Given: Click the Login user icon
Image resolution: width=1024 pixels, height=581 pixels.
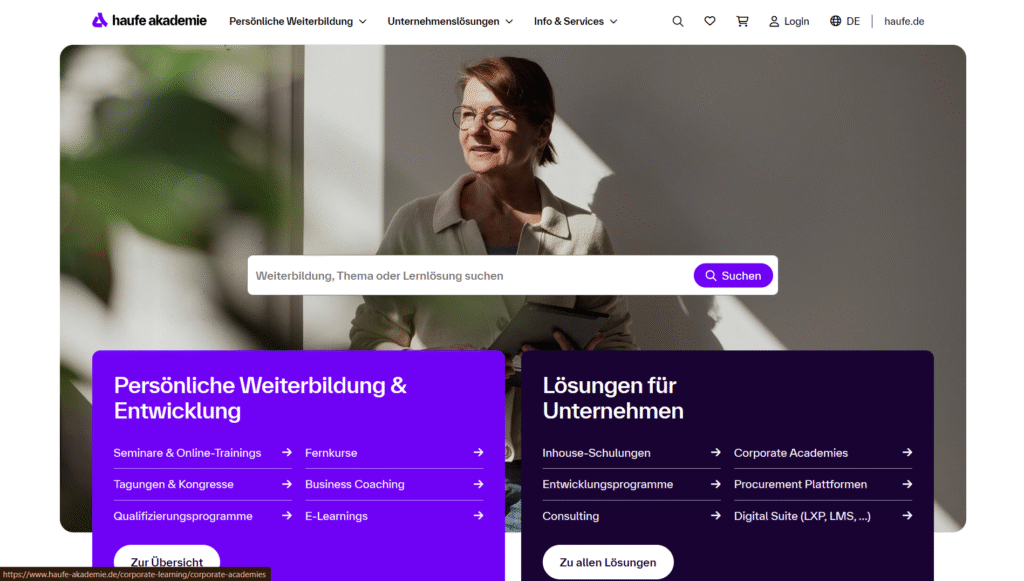Looking at the screenshot, I should point(774,22).
